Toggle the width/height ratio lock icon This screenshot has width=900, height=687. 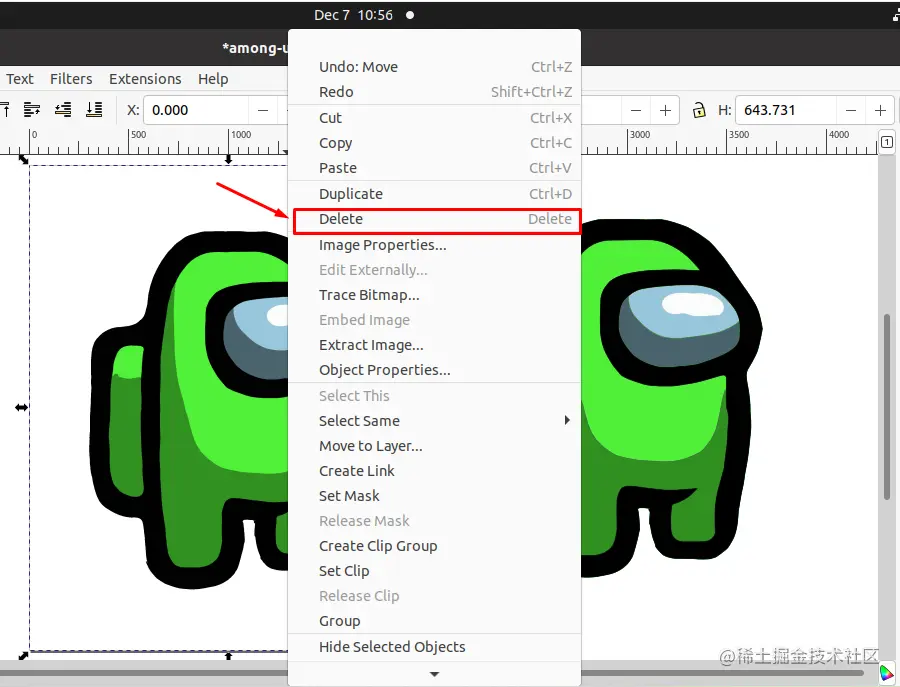tap(699, 110)
